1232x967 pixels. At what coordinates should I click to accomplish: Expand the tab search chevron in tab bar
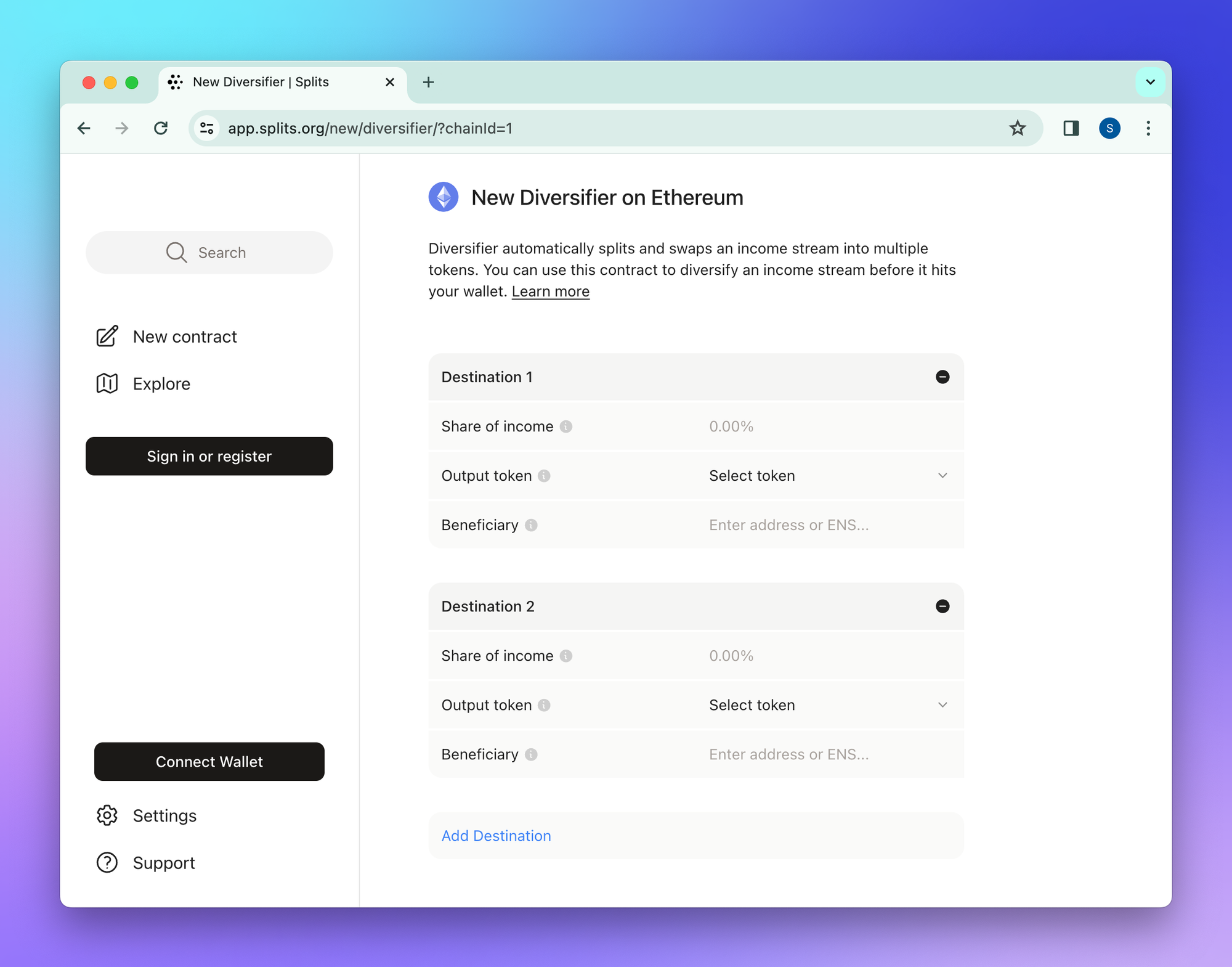1149,82
